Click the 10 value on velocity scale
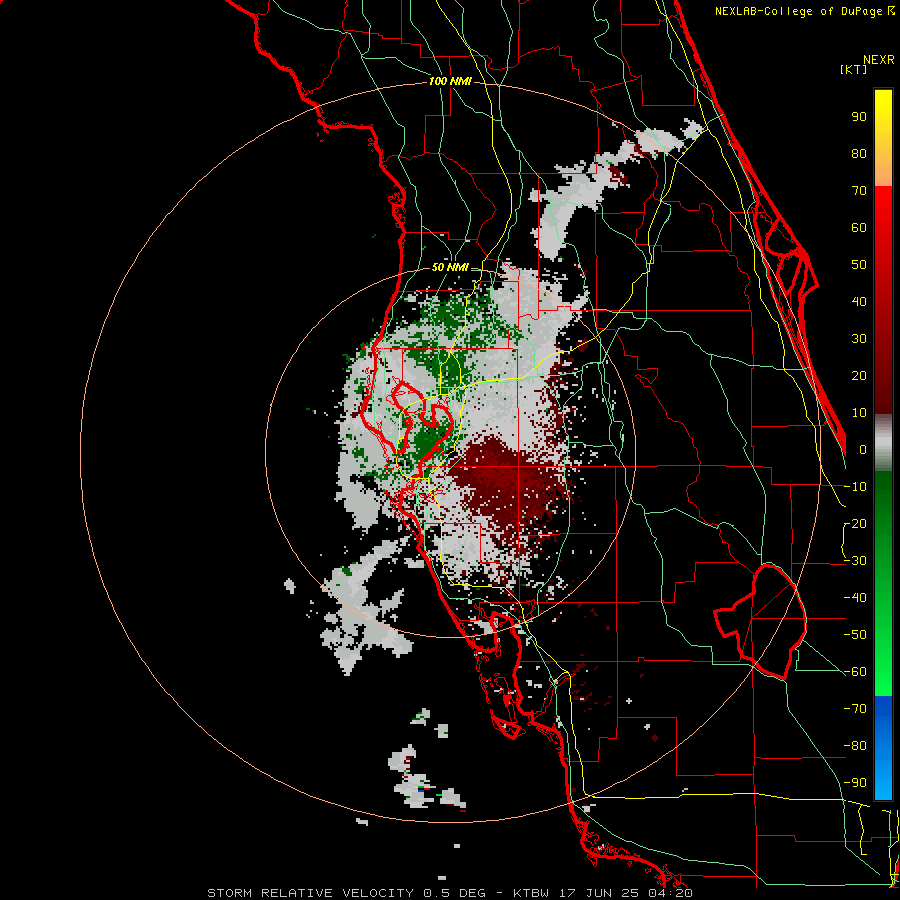The image size is (900, 900). (x=859, y=413)
